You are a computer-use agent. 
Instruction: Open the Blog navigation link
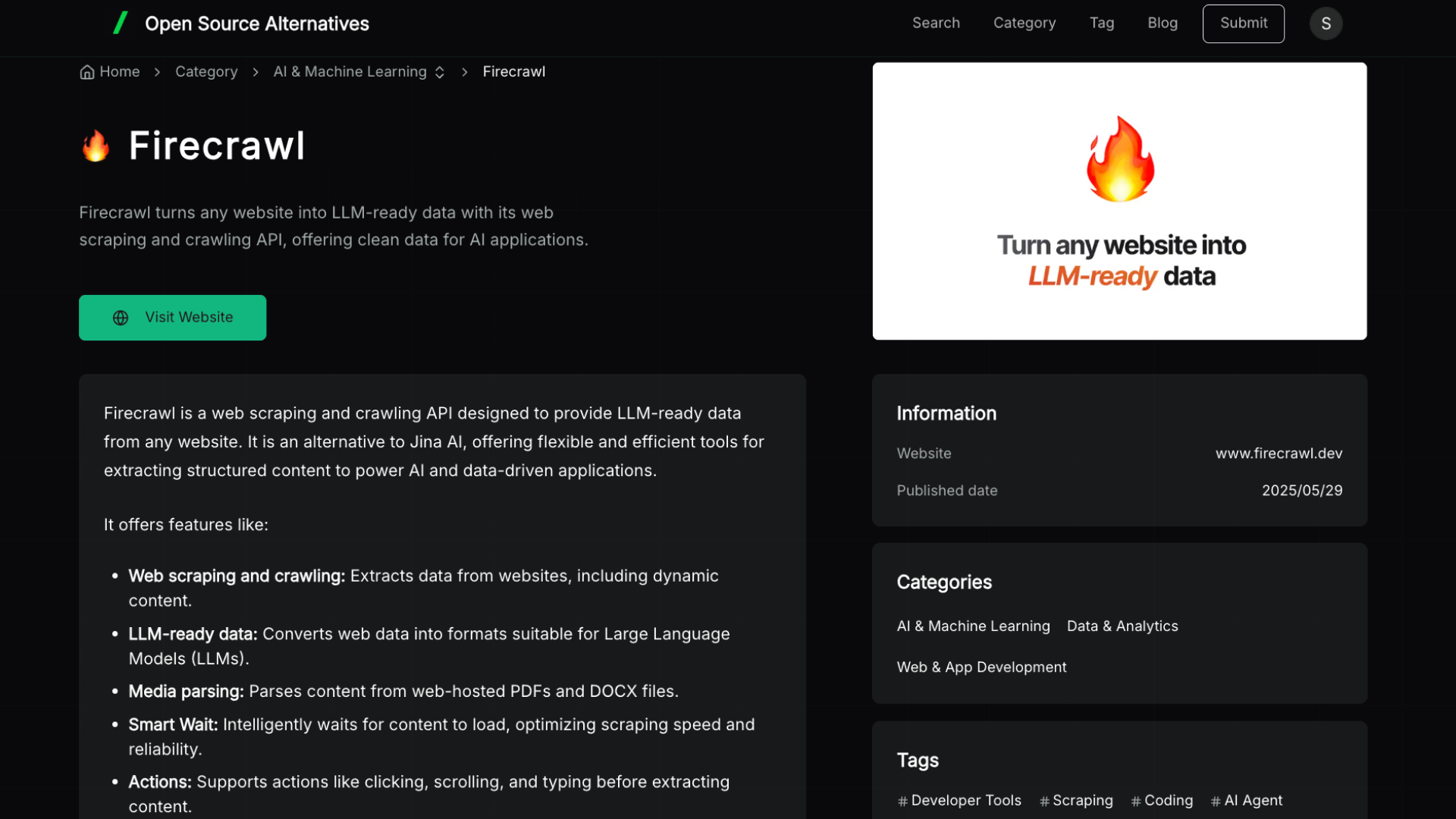[x=1163, y=23]
